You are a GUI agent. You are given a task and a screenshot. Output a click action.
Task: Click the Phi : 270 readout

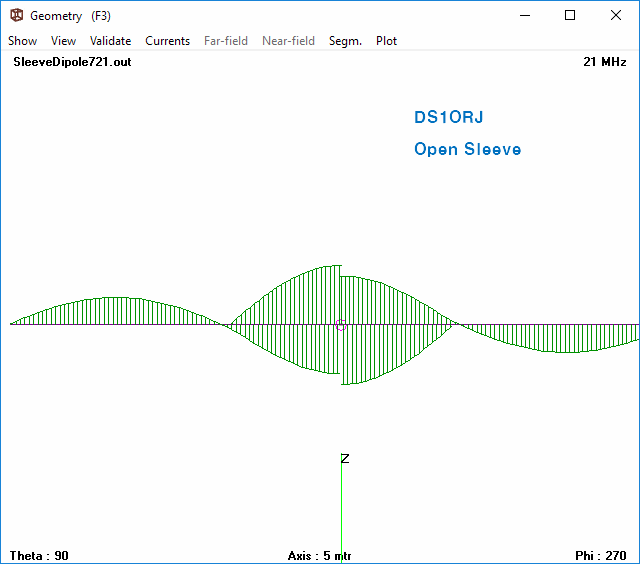click(600, 556)
